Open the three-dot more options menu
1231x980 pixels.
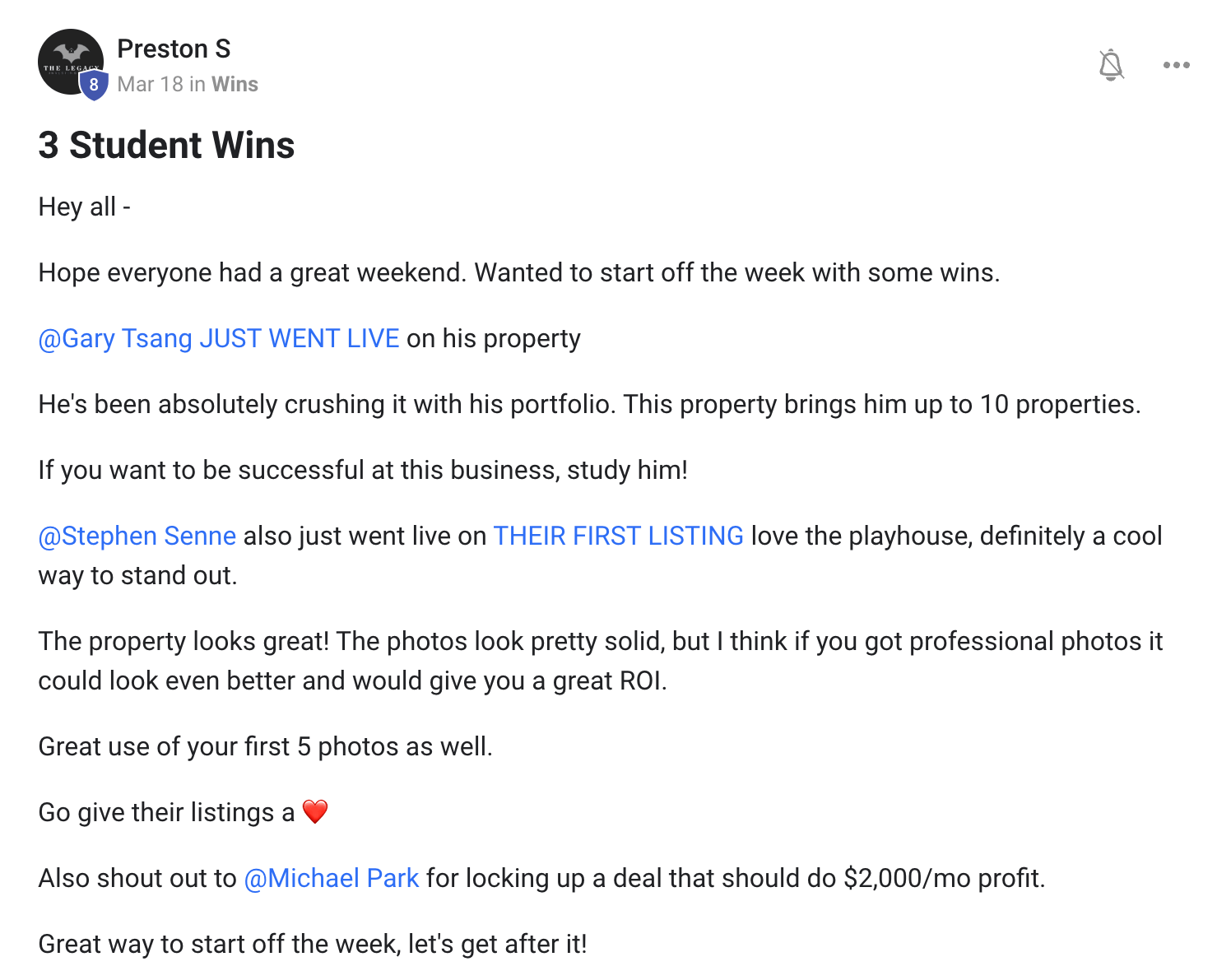(x=1176, y=65)
